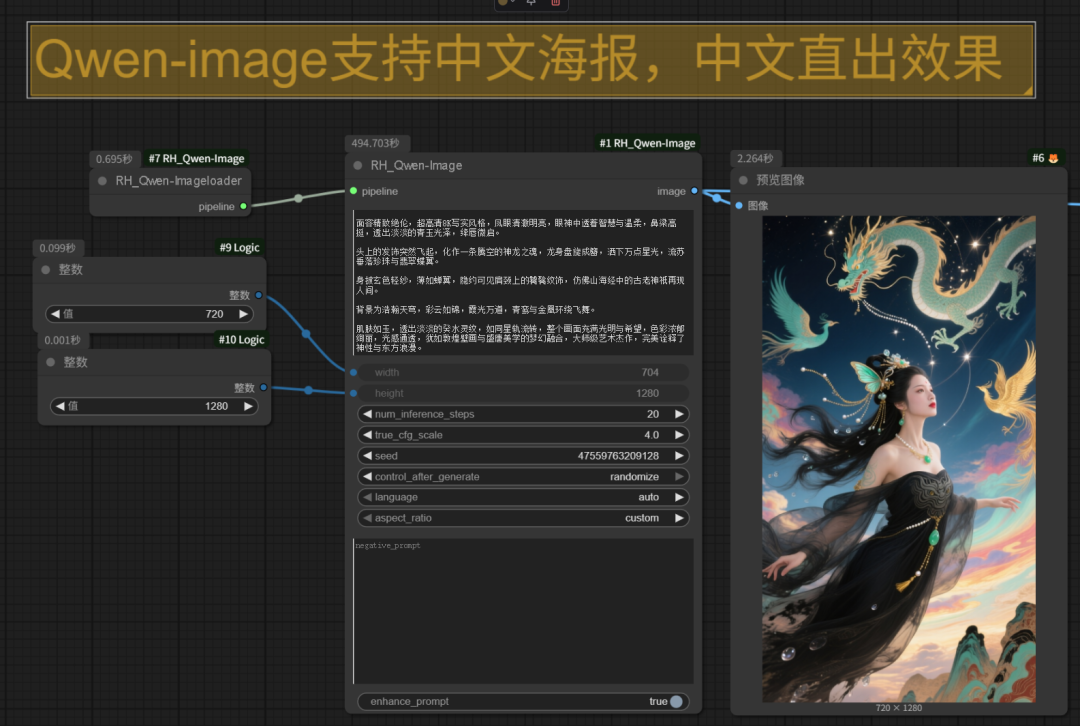1080x726 pixels.
Task: Click the generated dragon lady preview image
Action: (x=898, y=459)
